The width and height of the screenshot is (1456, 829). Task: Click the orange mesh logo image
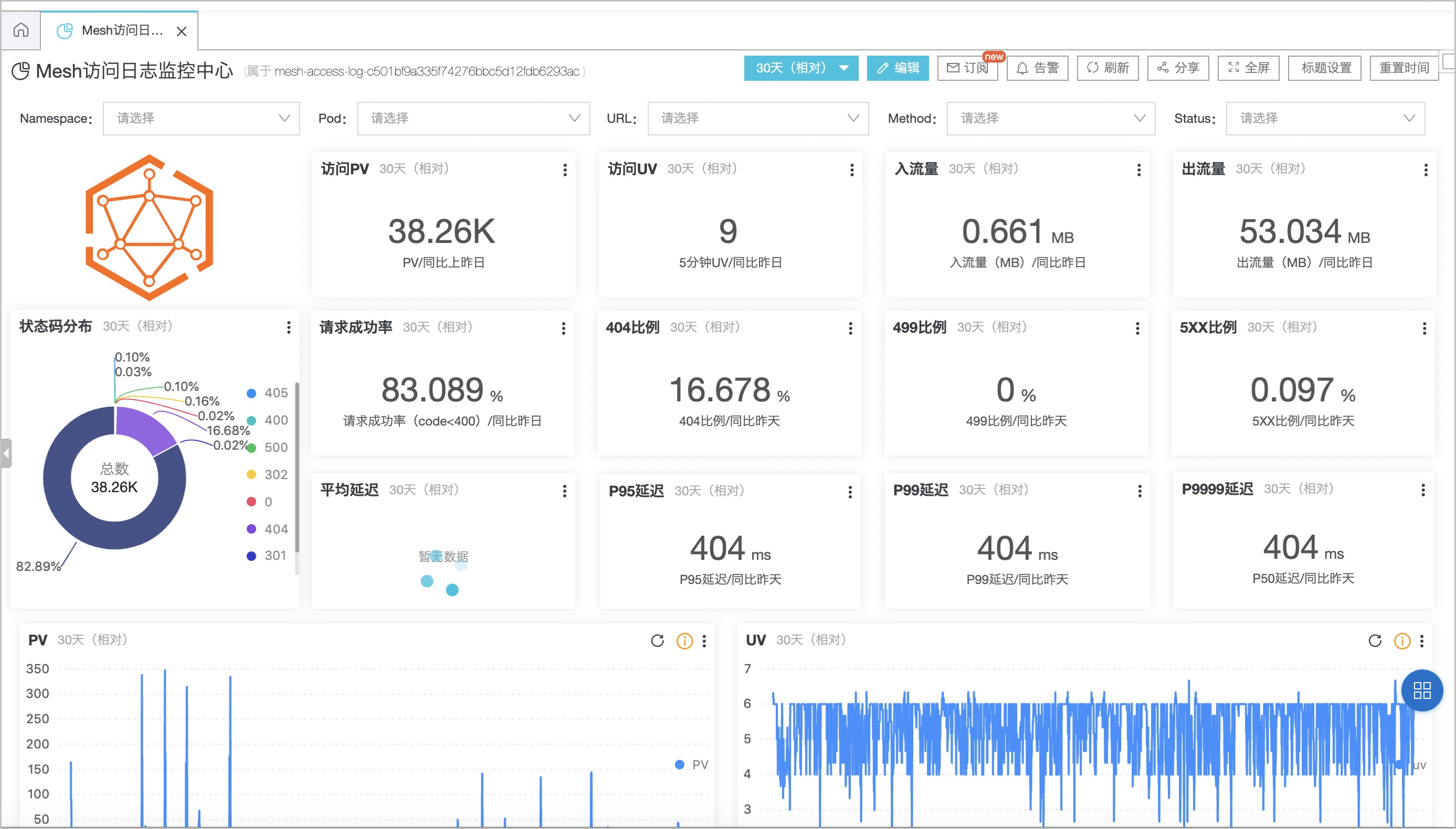[149, 227]
